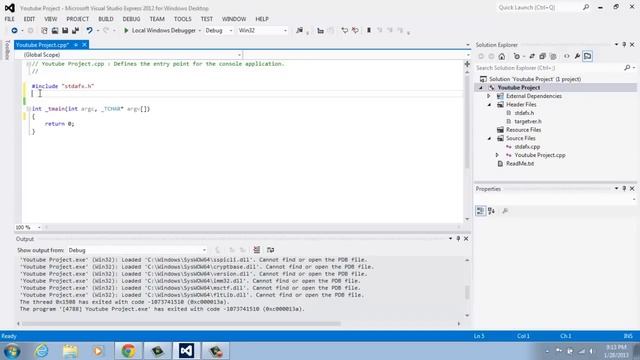The width and height of the screenshot is (640, 360).
Task: Open the FILE menu
Action: pos(9,19)
